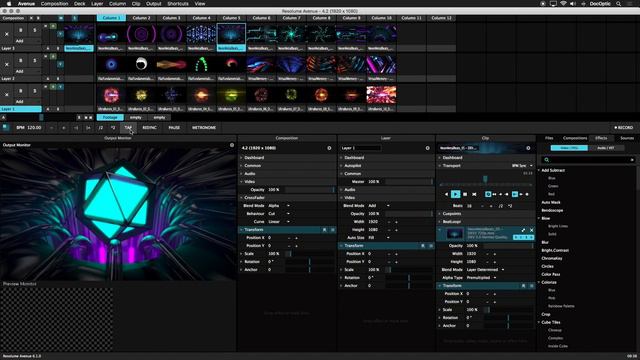Screen dimensions: 640x360
Task: Open Clip Alpha Type Premultiplied dropdown
Action: [x=481, y=278]
